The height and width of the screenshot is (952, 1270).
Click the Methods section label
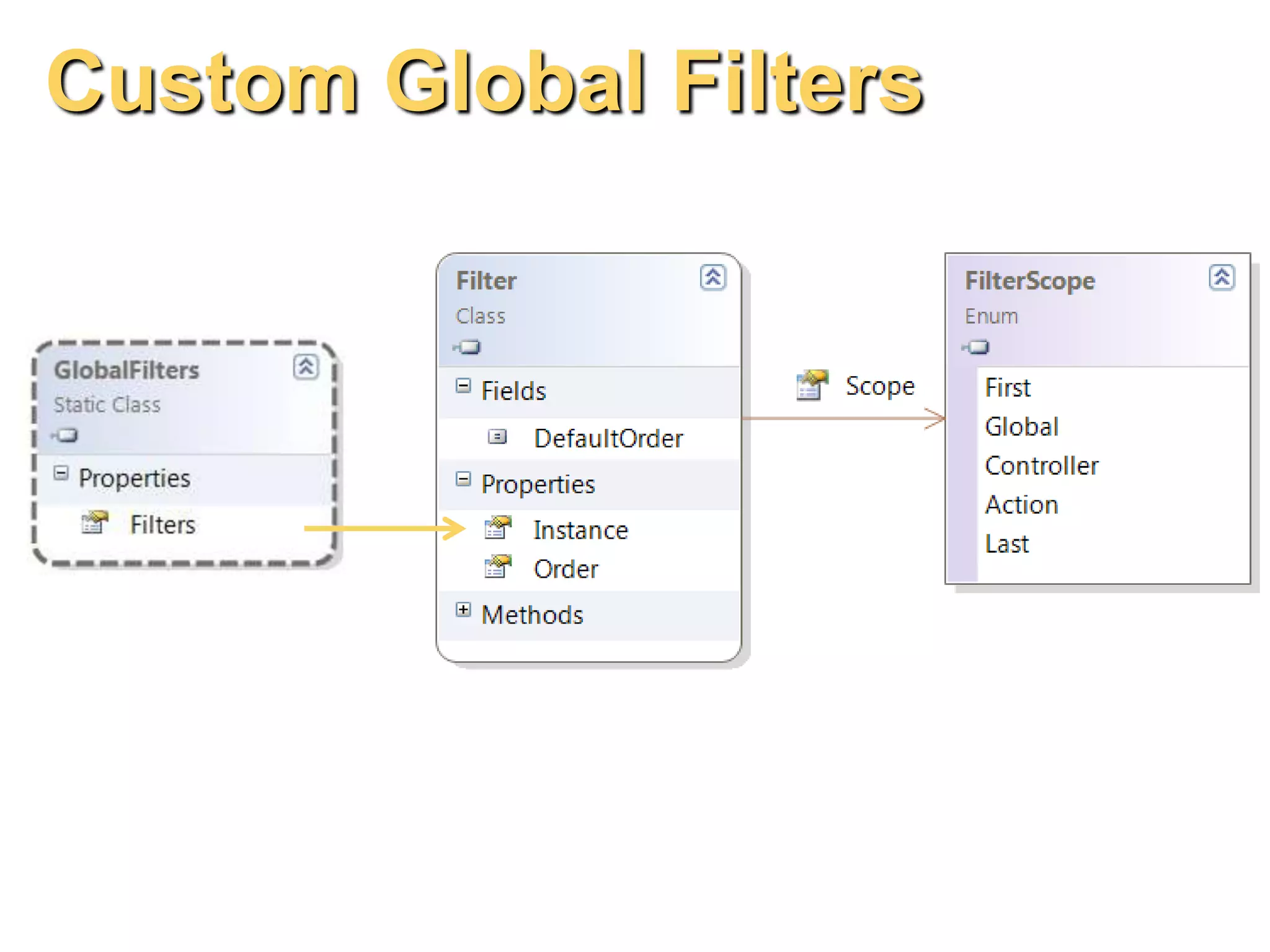[533, 615]
